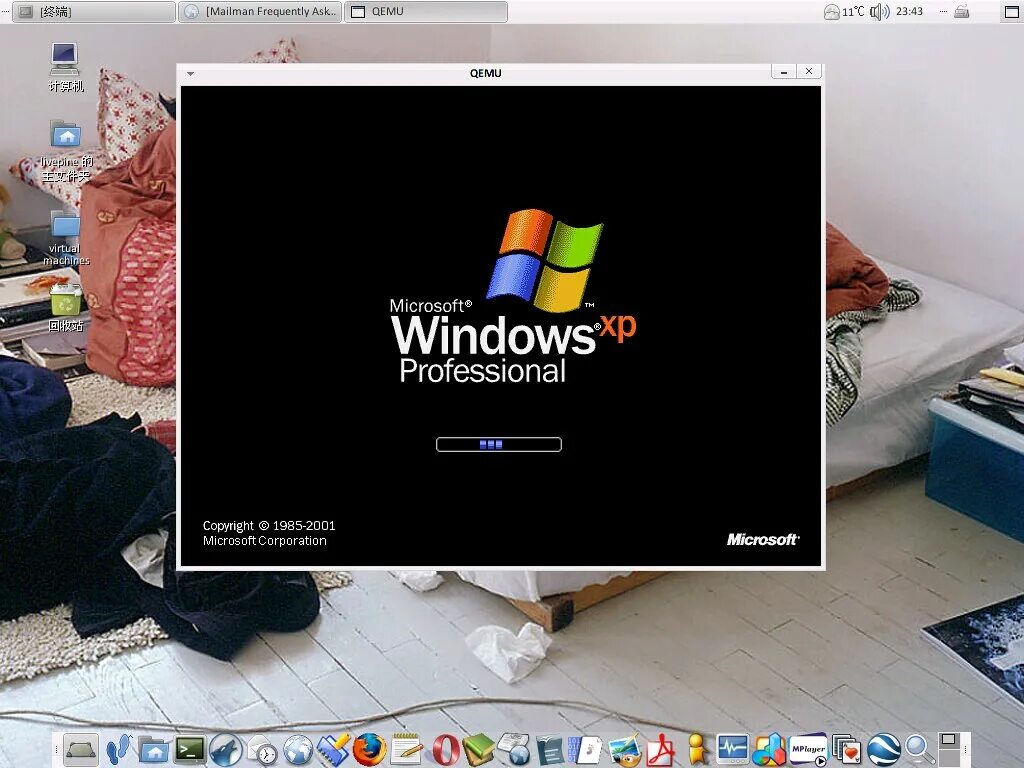Image resolution: width=1024 pixels, height=768 pixels.
Task: Open the home folder icon in dock
Action: pos(154,750)
